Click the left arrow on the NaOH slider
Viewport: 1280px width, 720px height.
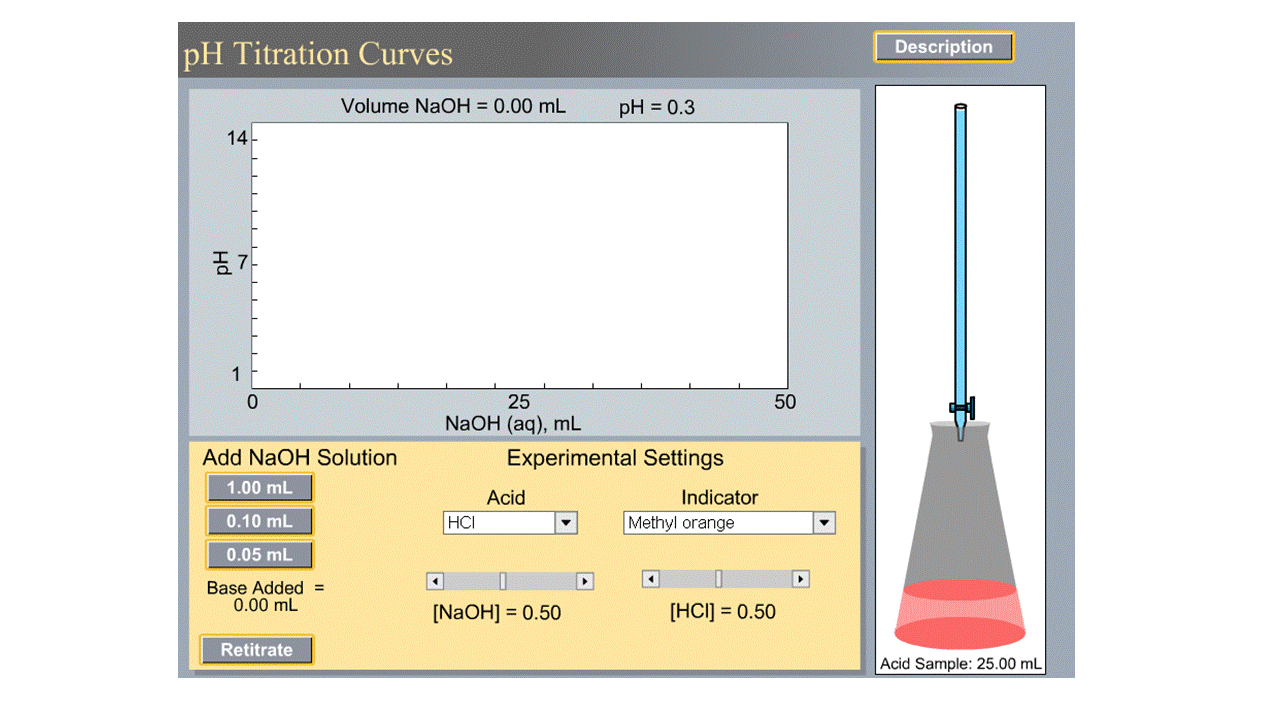coord(435,580)
